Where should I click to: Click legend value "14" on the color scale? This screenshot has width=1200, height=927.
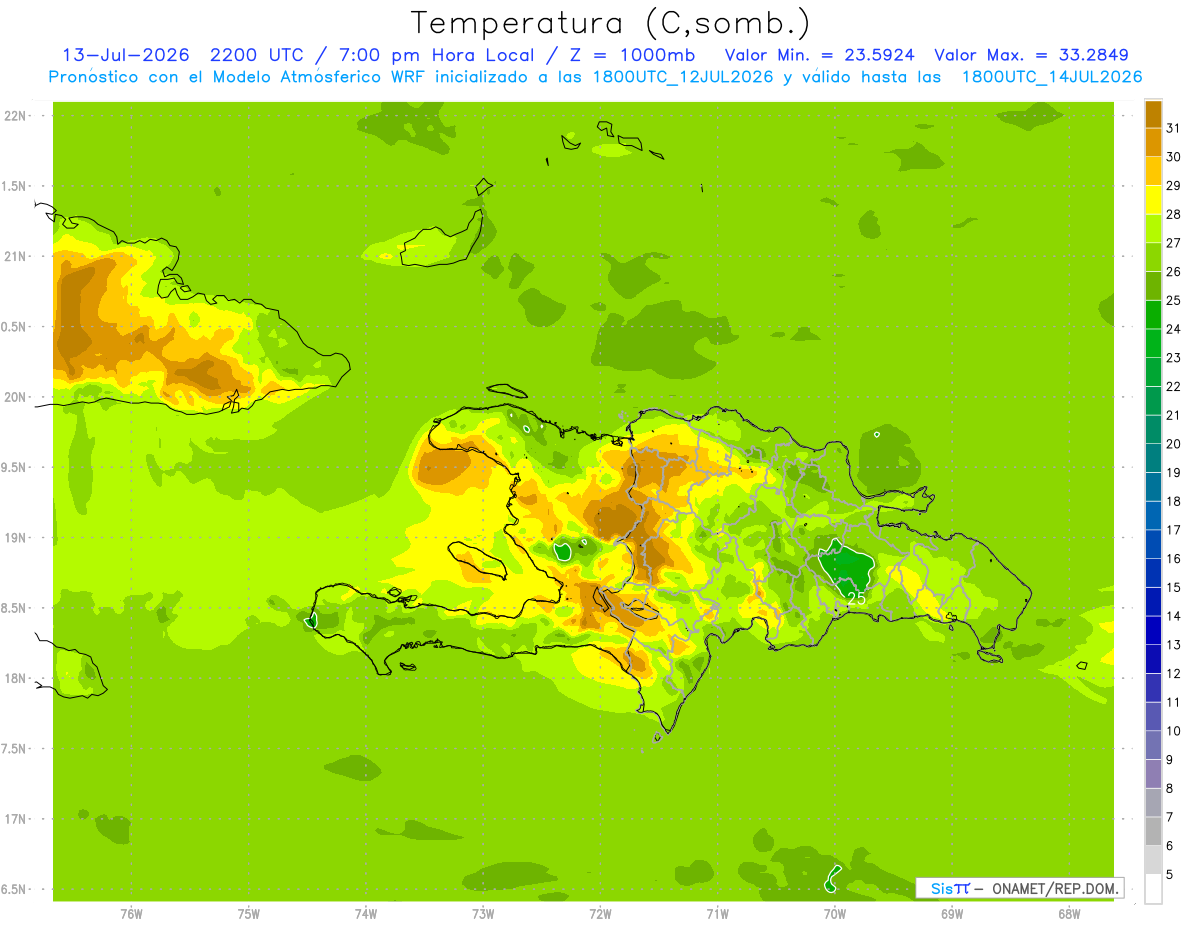coord(1174,616)
